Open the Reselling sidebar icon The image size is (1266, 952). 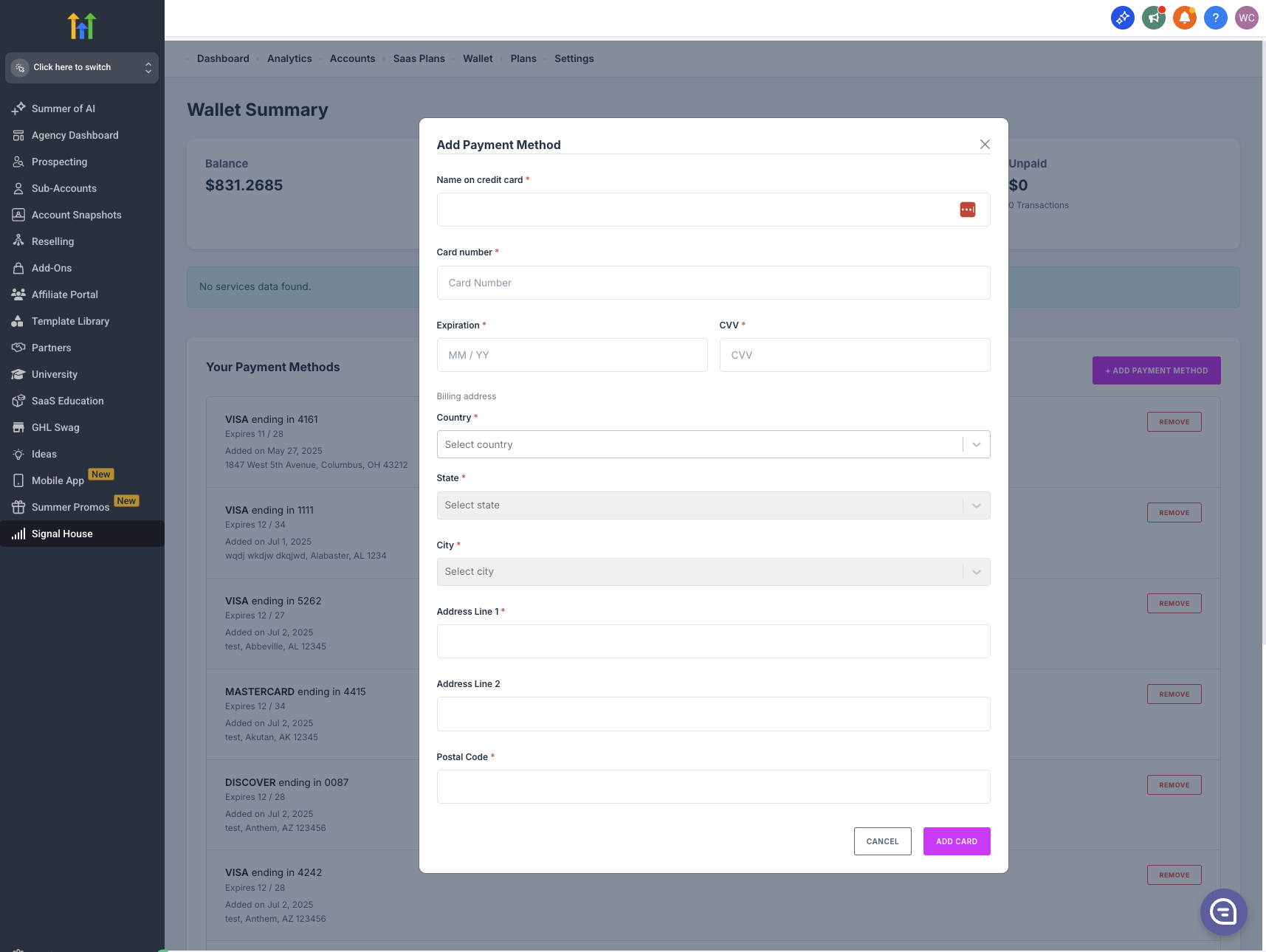coord(18,241)
